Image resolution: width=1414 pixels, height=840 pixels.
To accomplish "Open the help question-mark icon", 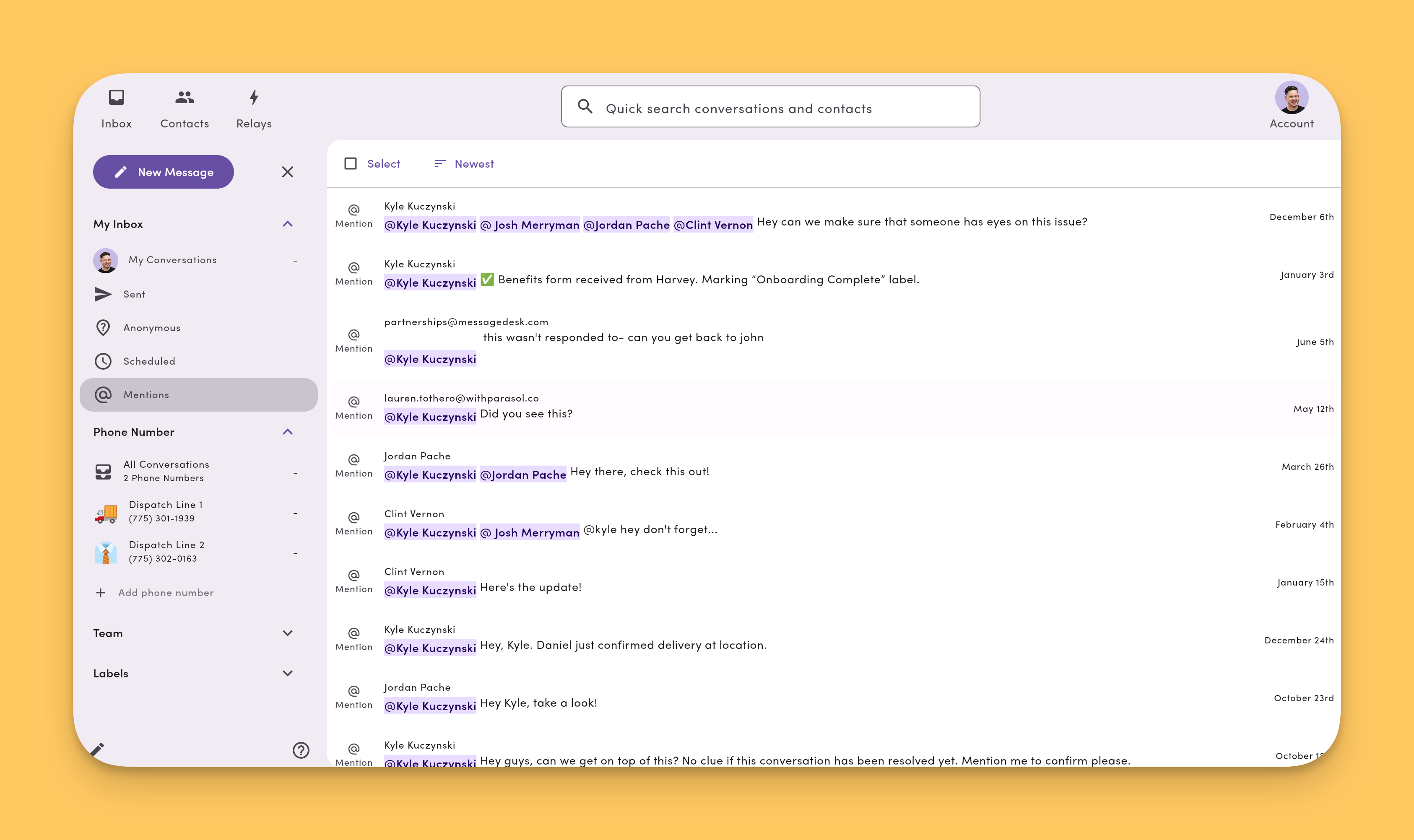I will tap(301, 750).
